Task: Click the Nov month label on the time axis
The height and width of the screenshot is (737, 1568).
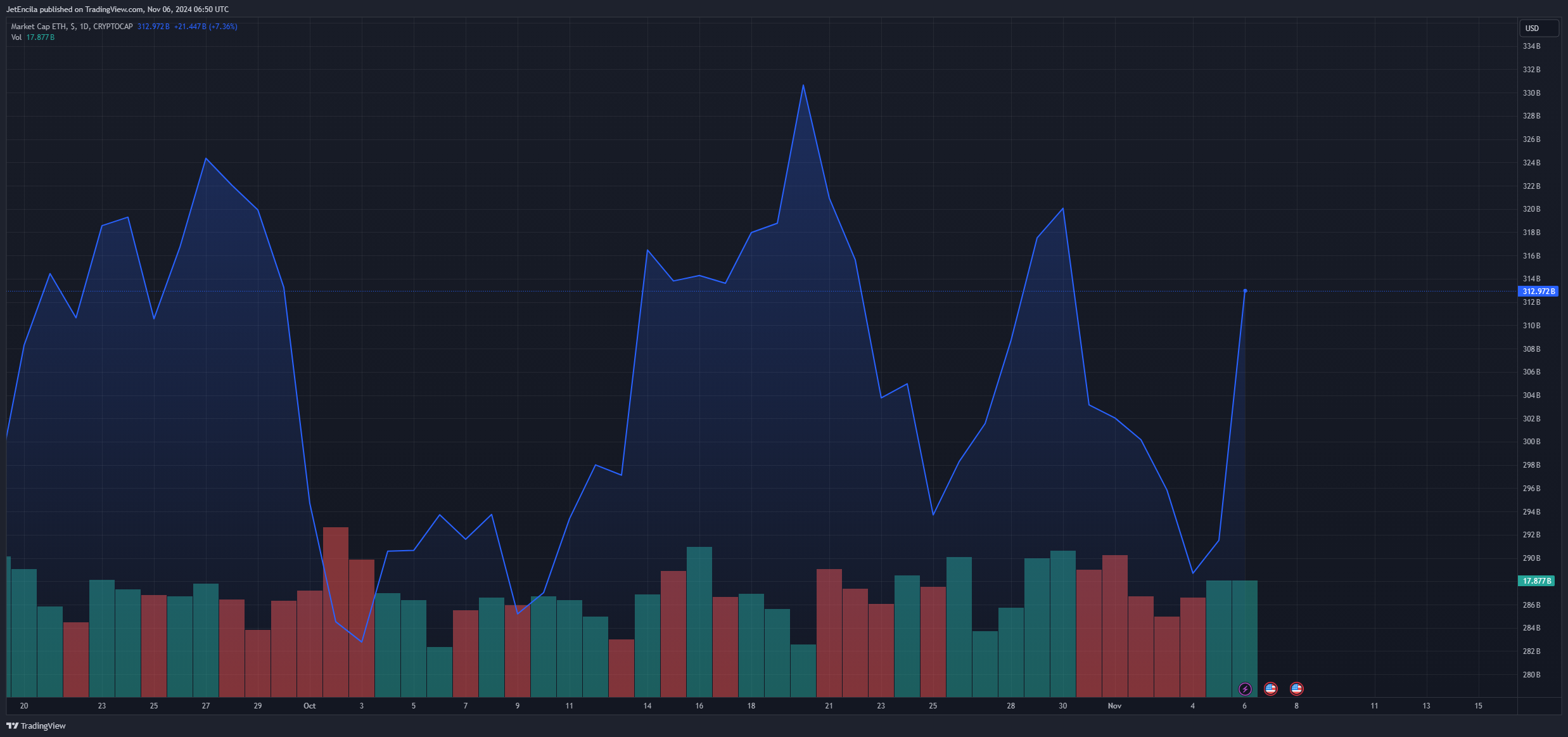Action: click(x=1114, y=706)
